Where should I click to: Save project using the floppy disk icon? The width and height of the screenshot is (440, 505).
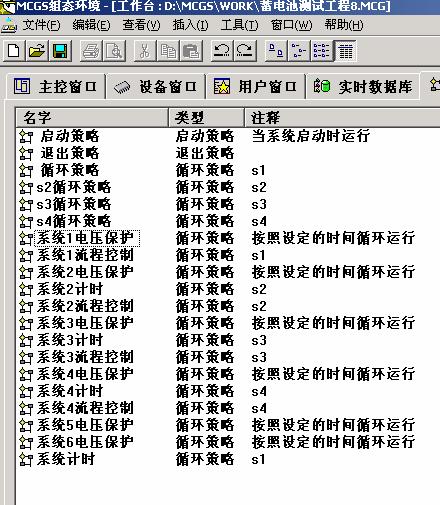click(x=60, y=51)
